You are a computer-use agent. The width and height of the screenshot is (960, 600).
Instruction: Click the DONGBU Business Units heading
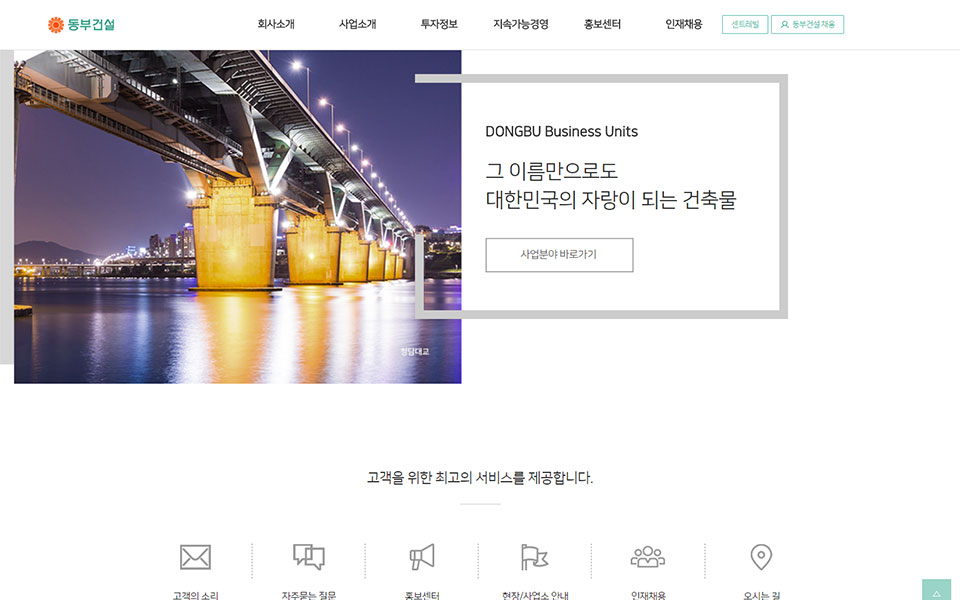561,132
